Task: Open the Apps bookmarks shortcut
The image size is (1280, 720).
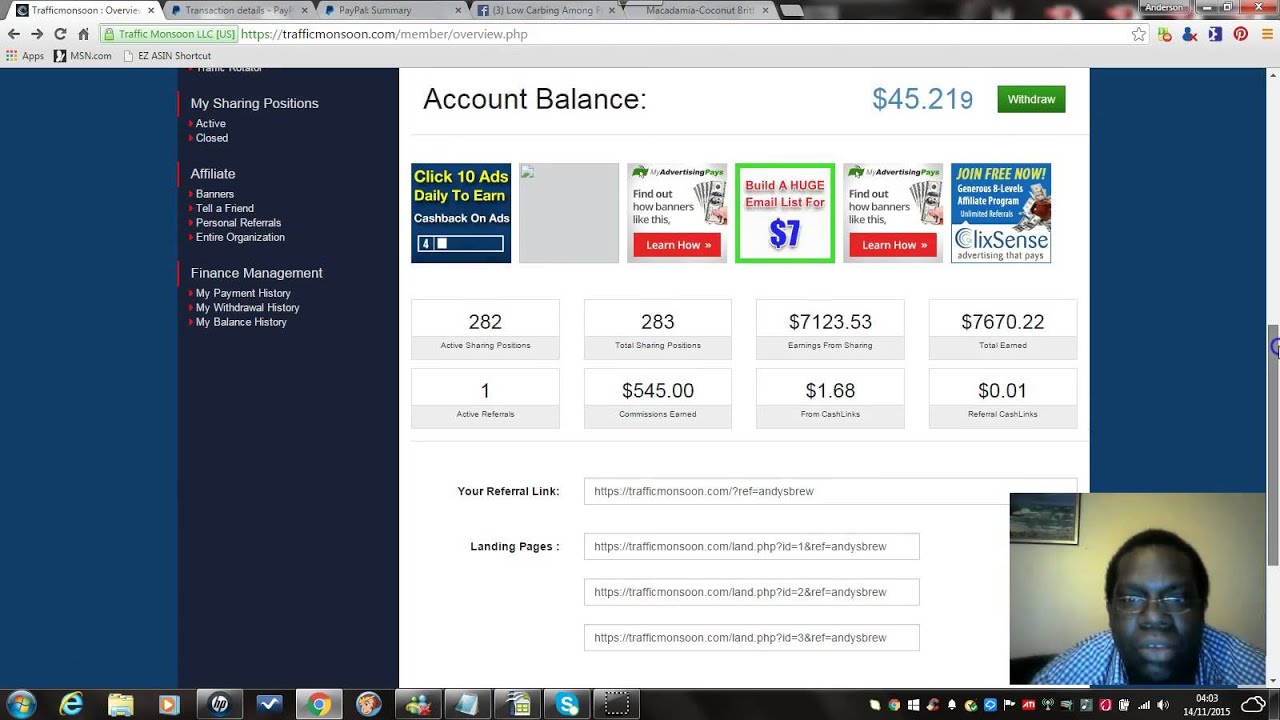Action: point(25,56)
